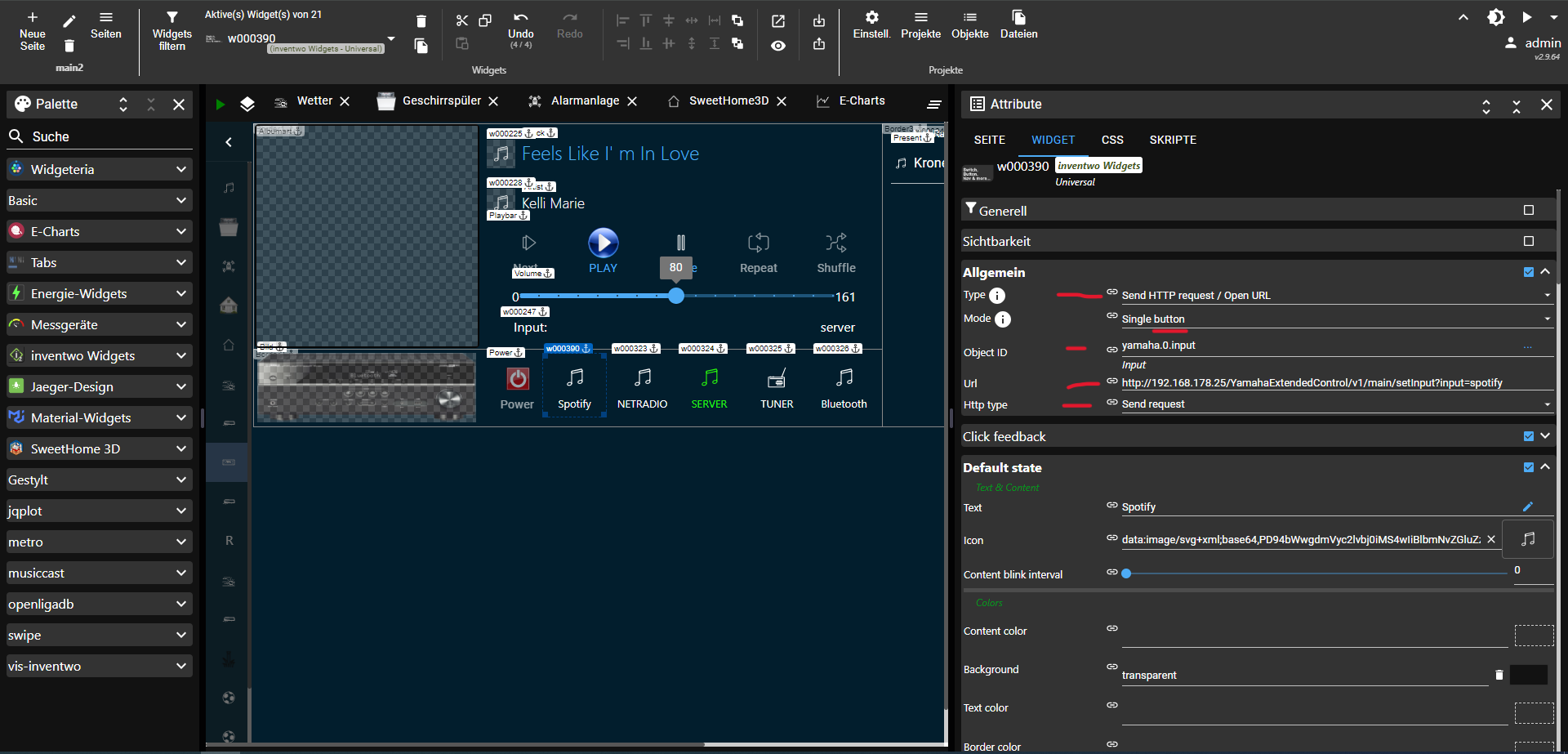Image resolution: width=1568 pixels, height=754 pixels.
Task: Click the Widgets filtern filter icon
Action: (171, 17)
